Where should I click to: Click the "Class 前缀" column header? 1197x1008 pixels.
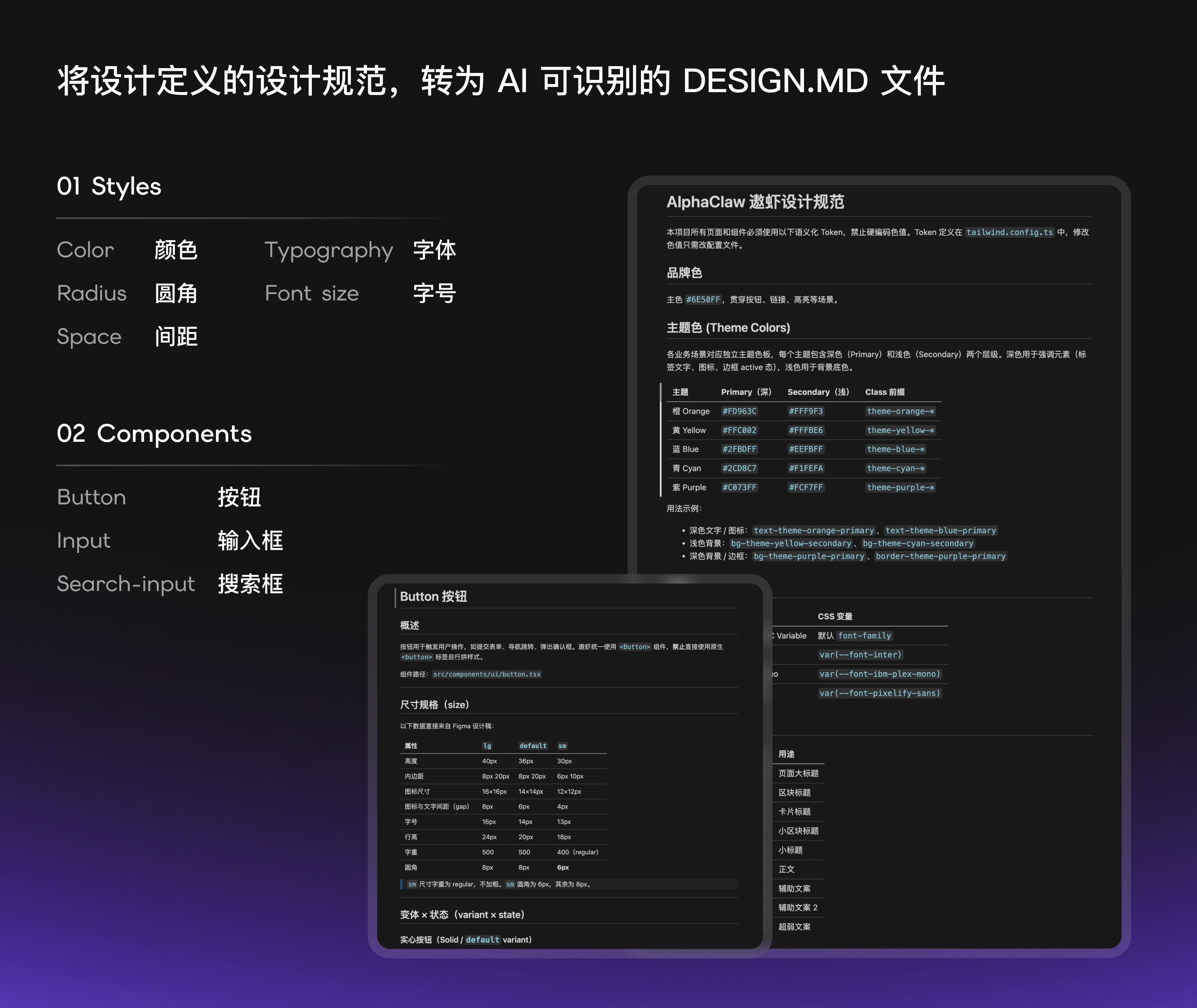[x=884, y=392]
